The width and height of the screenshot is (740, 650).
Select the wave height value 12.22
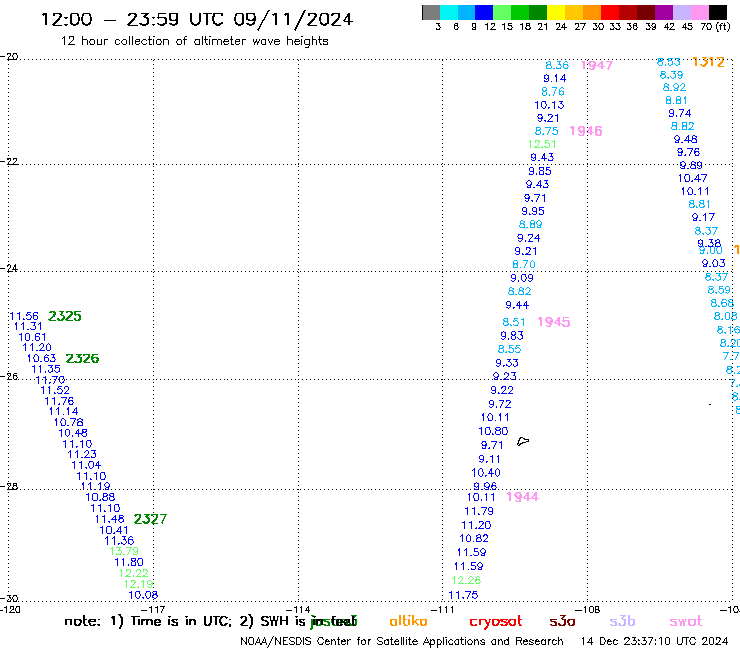point(134,574)
